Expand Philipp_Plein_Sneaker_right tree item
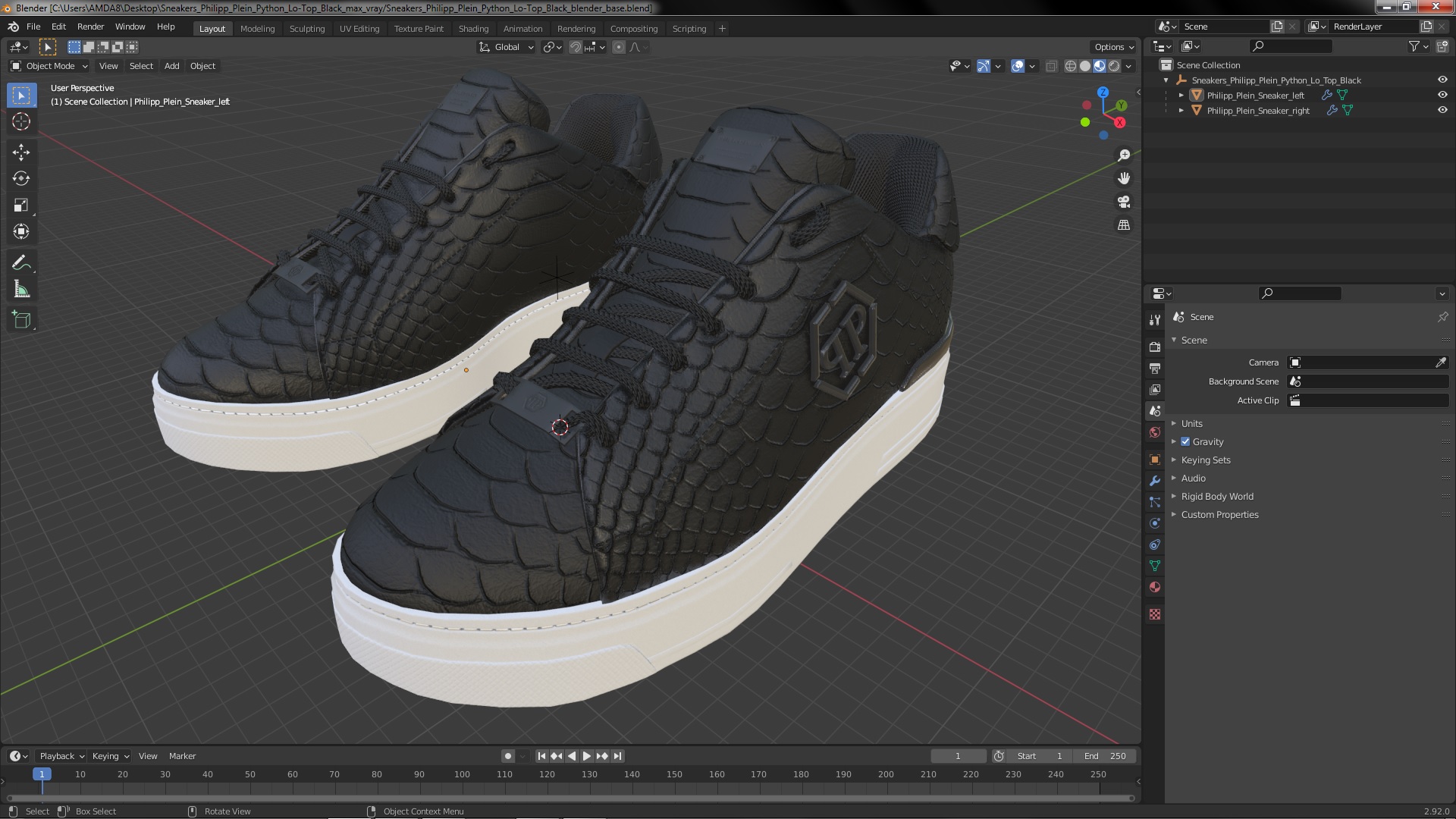1456x819 pixels. click(x=1181, y=110)
